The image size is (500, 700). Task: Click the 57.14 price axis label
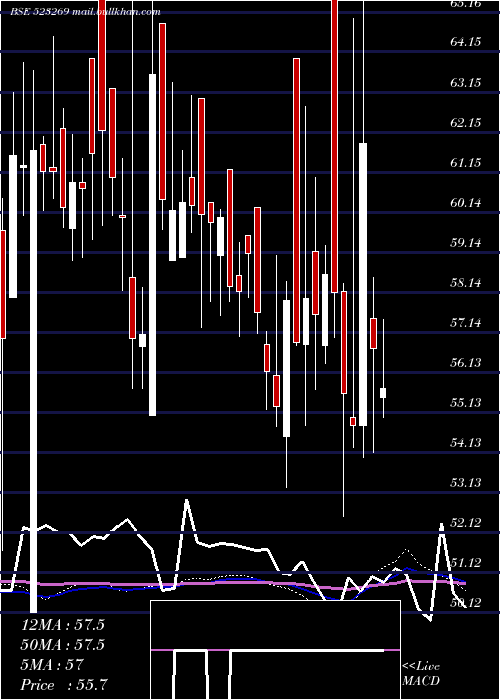tap(466, 322)
